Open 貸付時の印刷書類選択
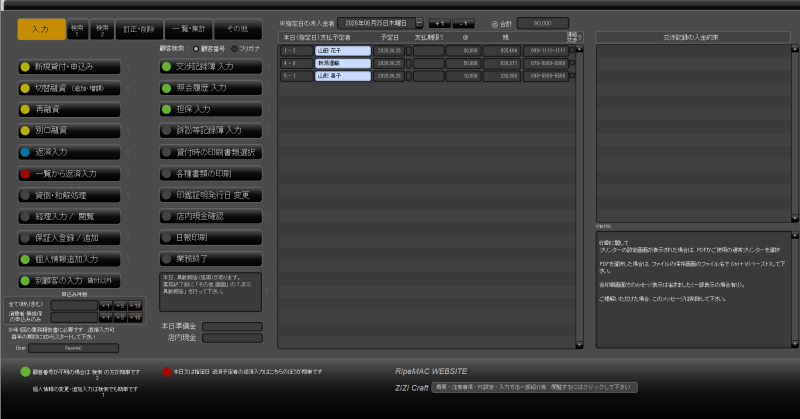800x419 pixels. pos(211,152)
